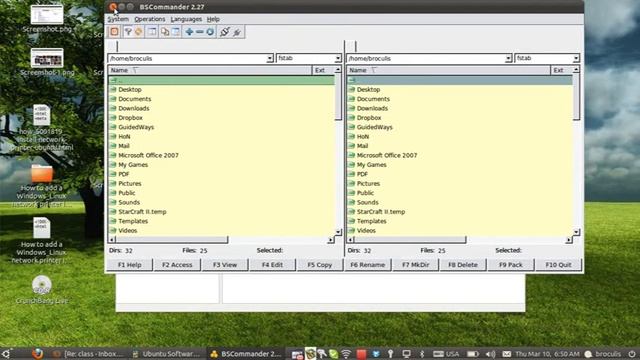Open Screenshot-1.png on the desktop
This screenshot has height=360, width=640.
pos(47,62)
